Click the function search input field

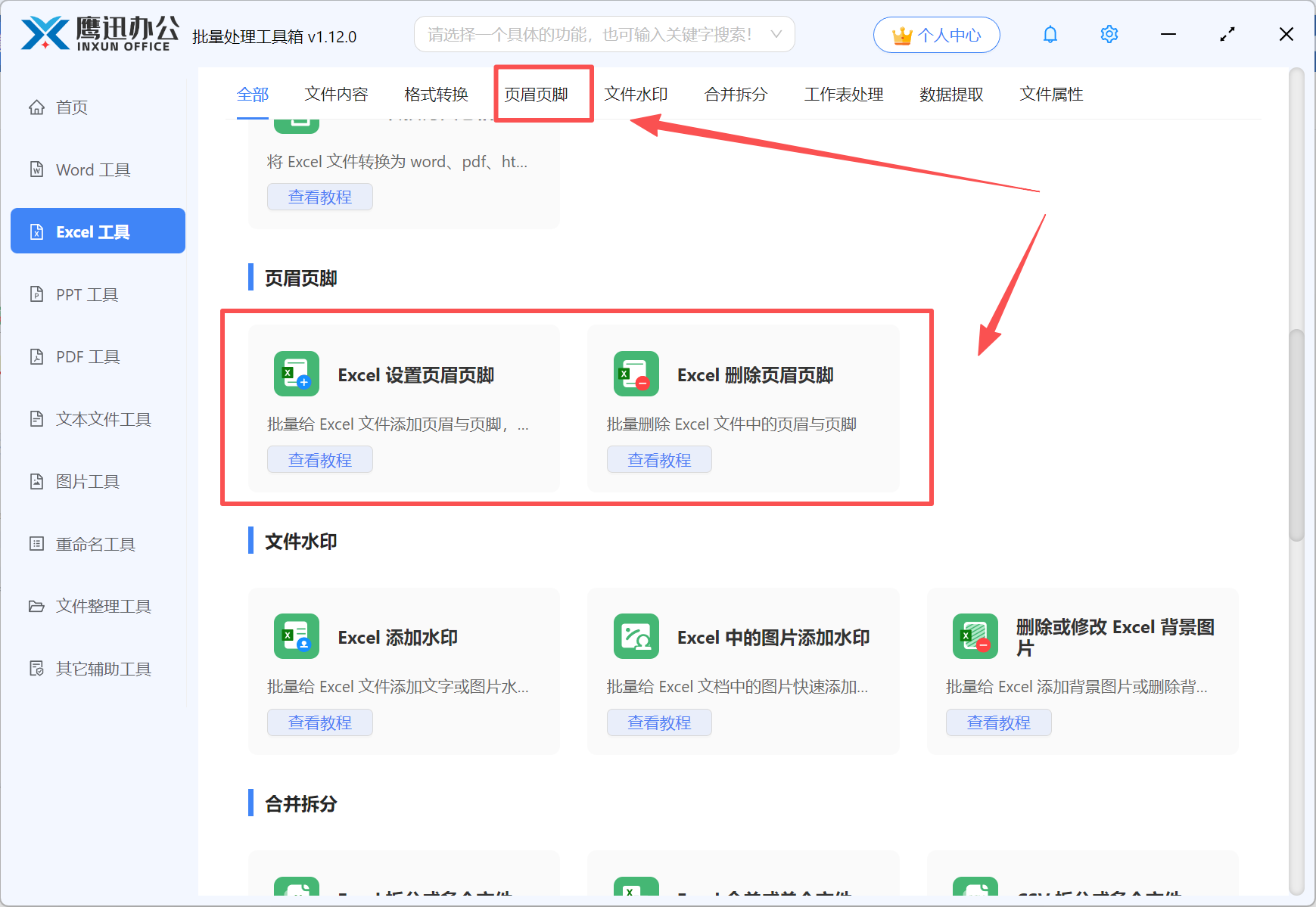coord(590,35)
